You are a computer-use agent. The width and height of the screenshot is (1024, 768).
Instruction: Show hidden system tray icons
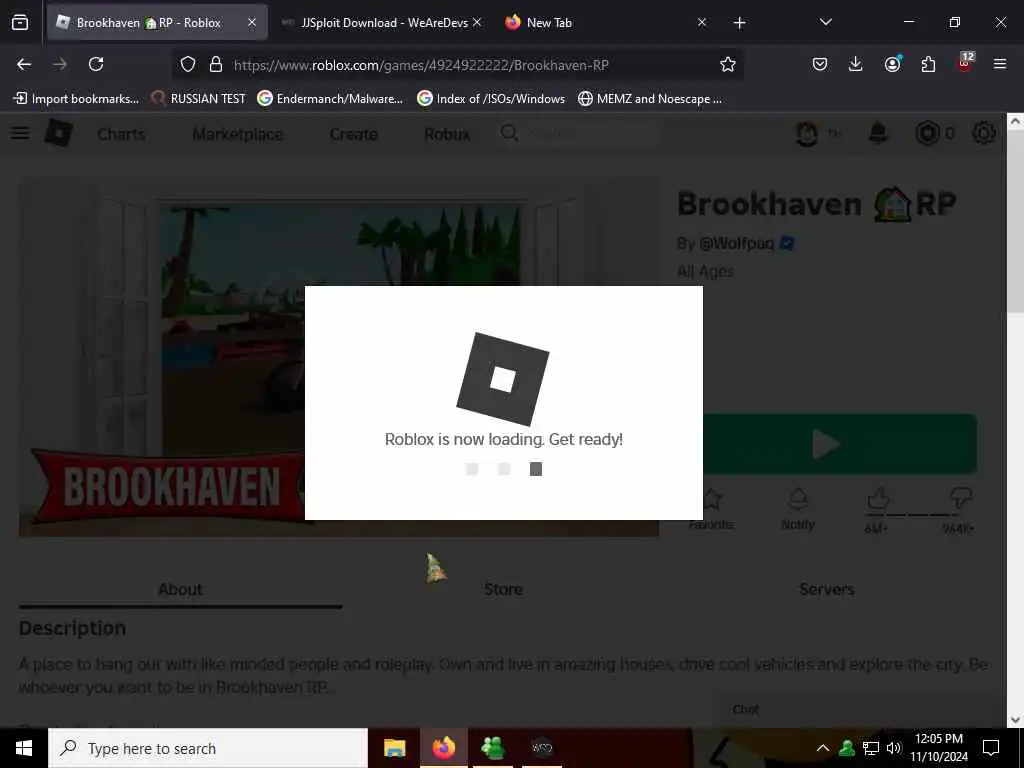click(x=823, y=748)
